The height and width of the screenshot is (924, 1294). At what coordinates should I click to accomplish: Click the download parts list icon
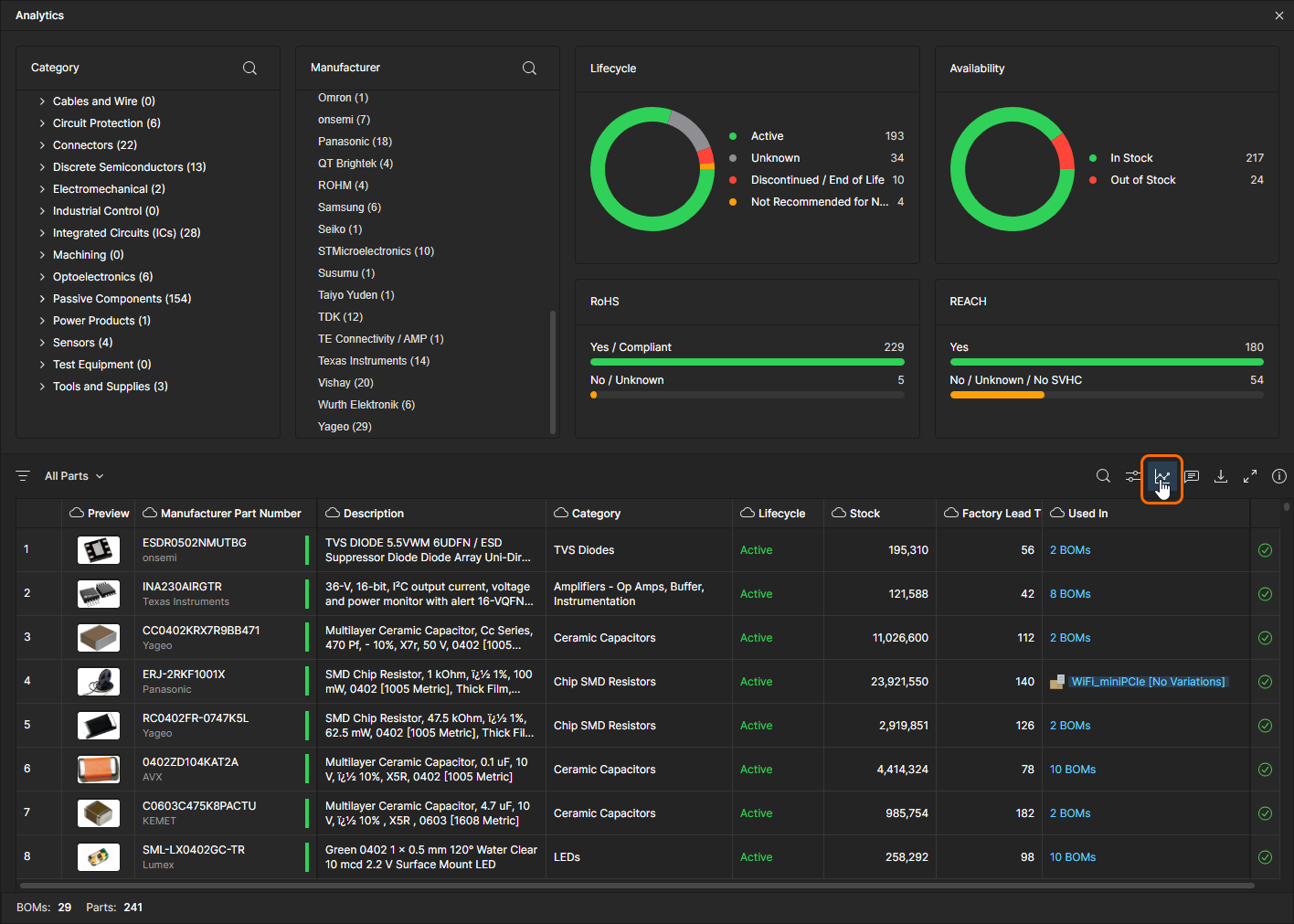pyautogui.click(x=1221, y=476)
